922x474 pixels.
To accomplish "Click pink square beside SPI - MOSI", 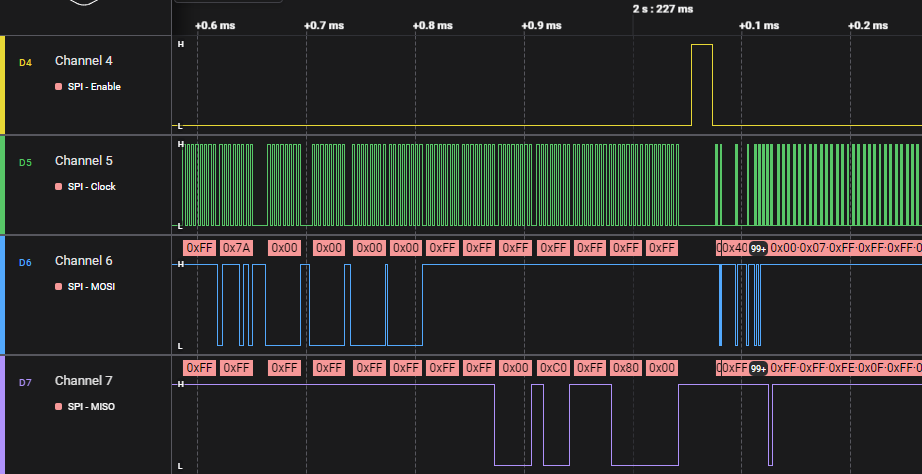I will 58,286.
